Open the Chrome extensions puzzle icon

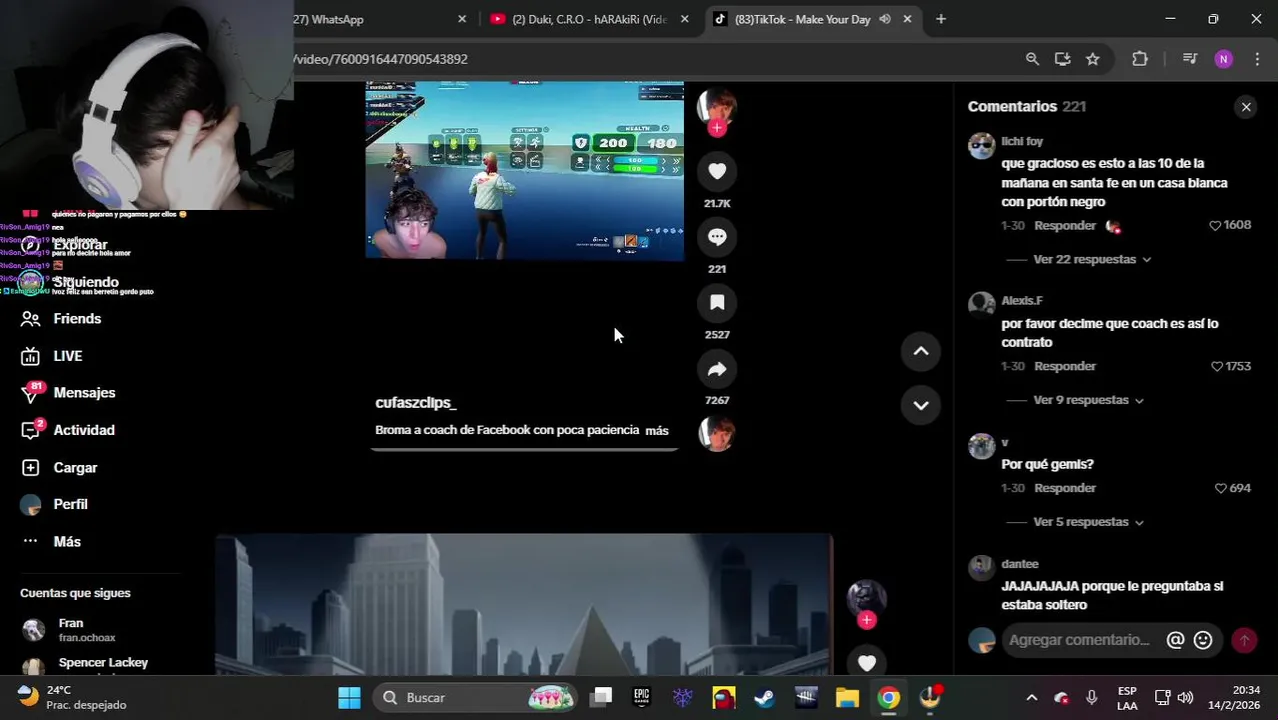click(x=1140, y=59)
